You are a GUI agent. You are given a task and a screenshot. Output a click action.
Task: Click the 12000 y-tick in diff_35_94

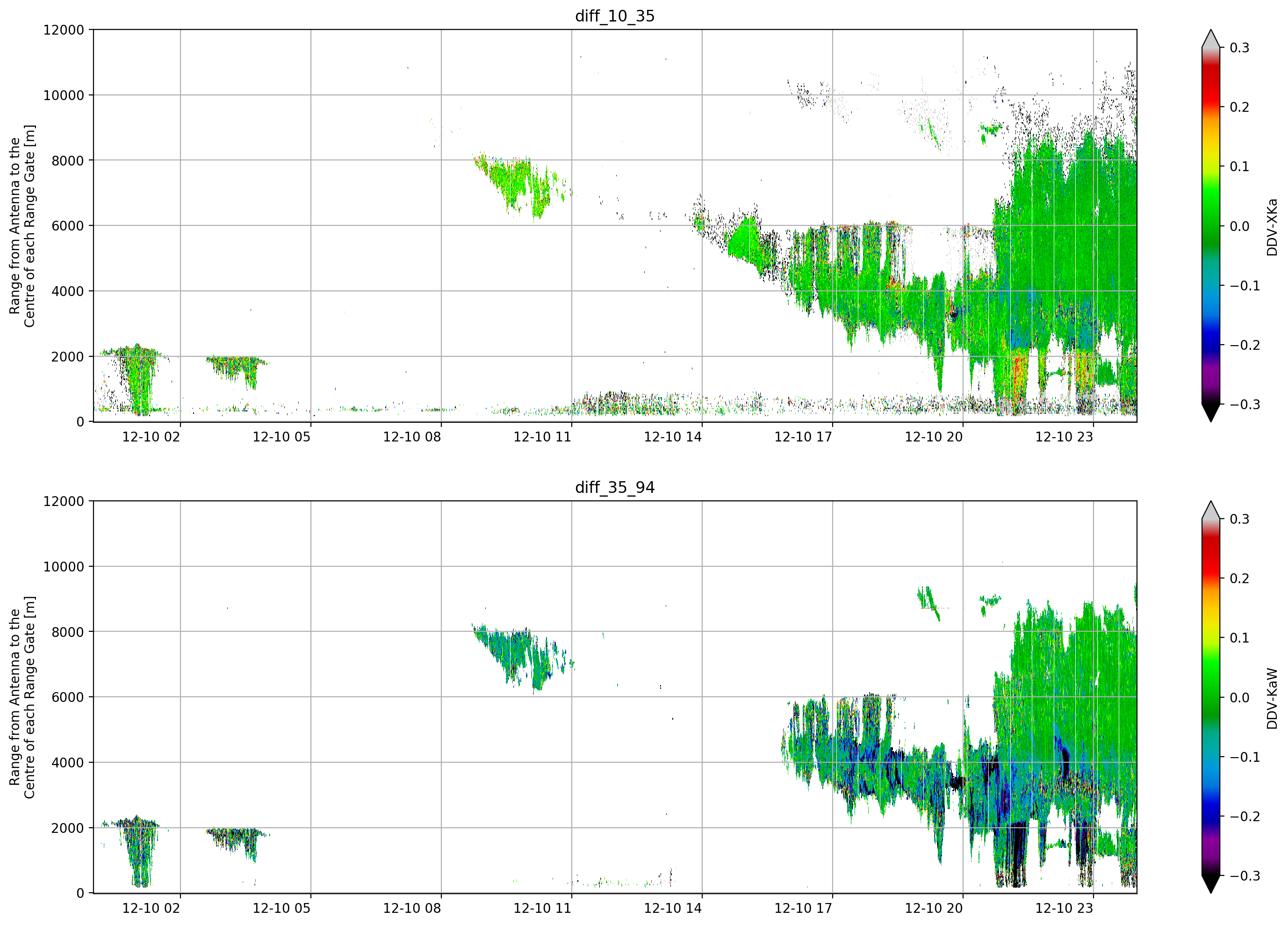coord(64,501)
